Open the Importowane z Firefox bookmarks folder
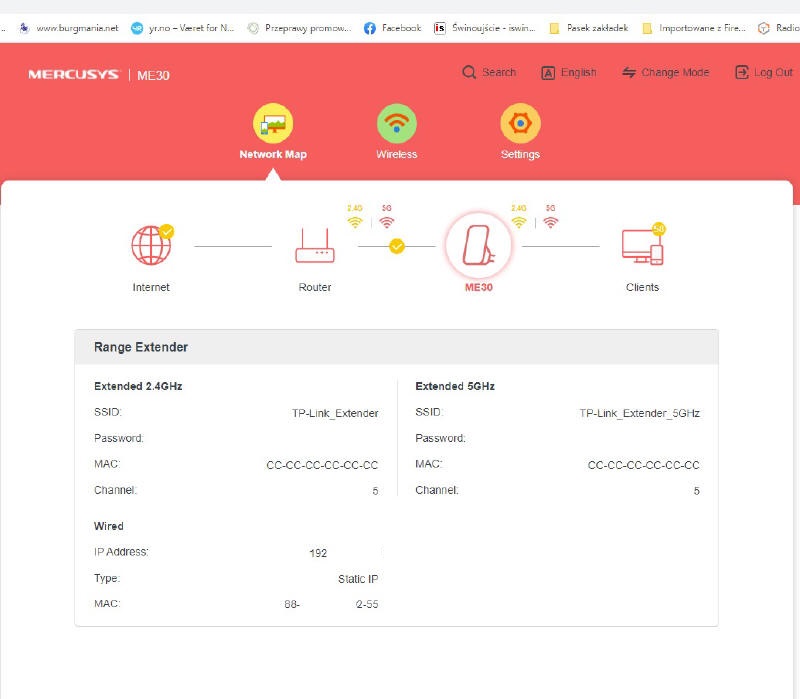Image resolution: width=800 pixels, height=699 pixels. 694,28
